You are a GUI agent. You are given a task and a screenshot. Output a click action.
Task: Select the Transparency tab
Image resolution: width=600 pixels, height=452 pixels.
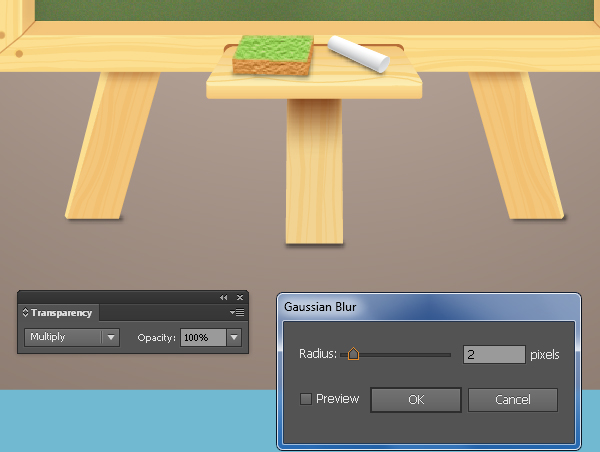click(61, 313)
